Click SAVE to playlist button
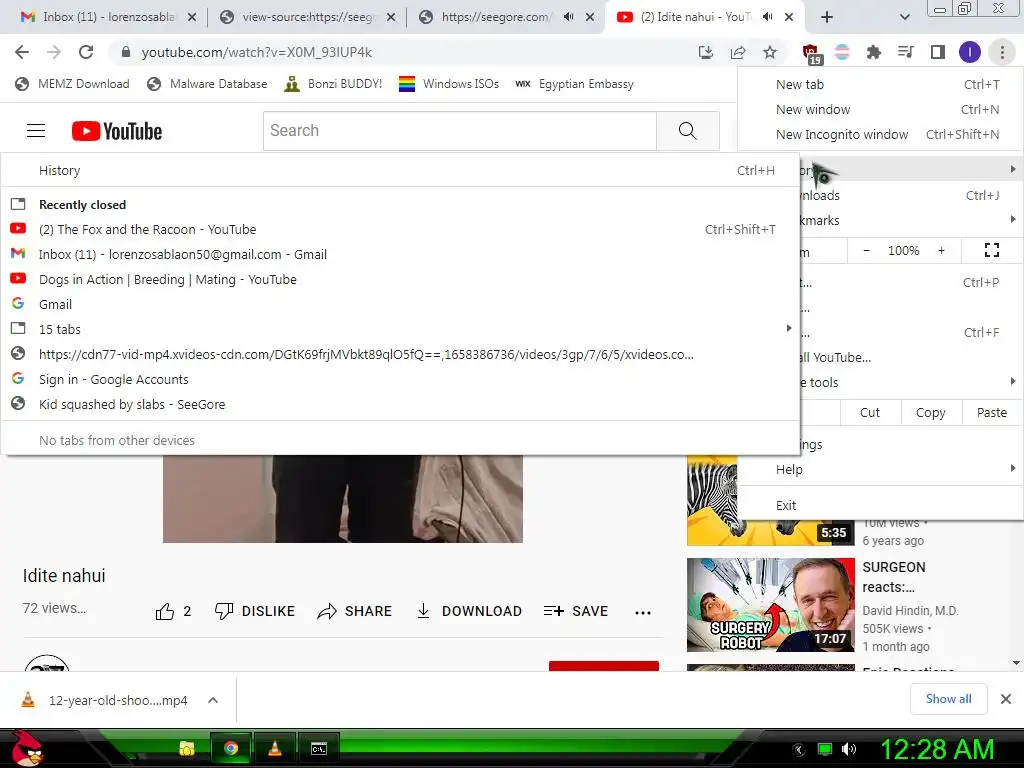Screen dimensions: 1024x768 (575, 611)
